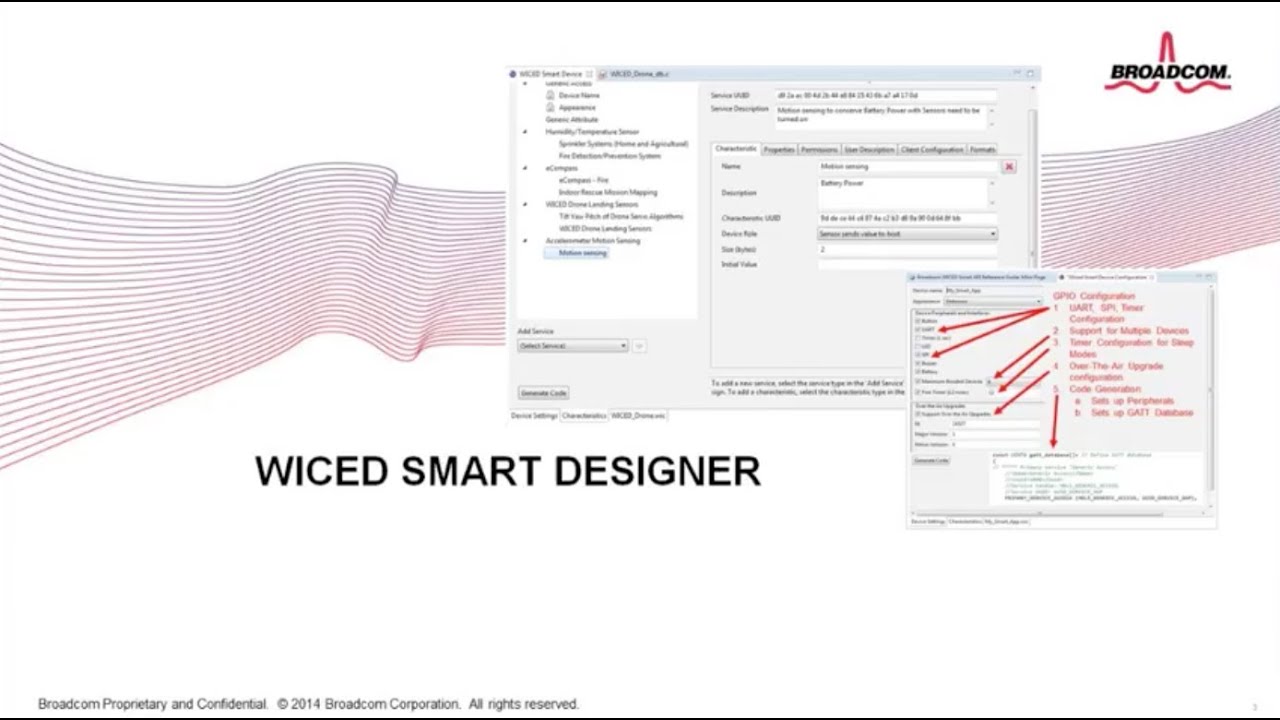1280x720 pixels.
Task: Select Tilt Yaw Pitch of Drone Servo Algorithms
Action: coord(621,216)
